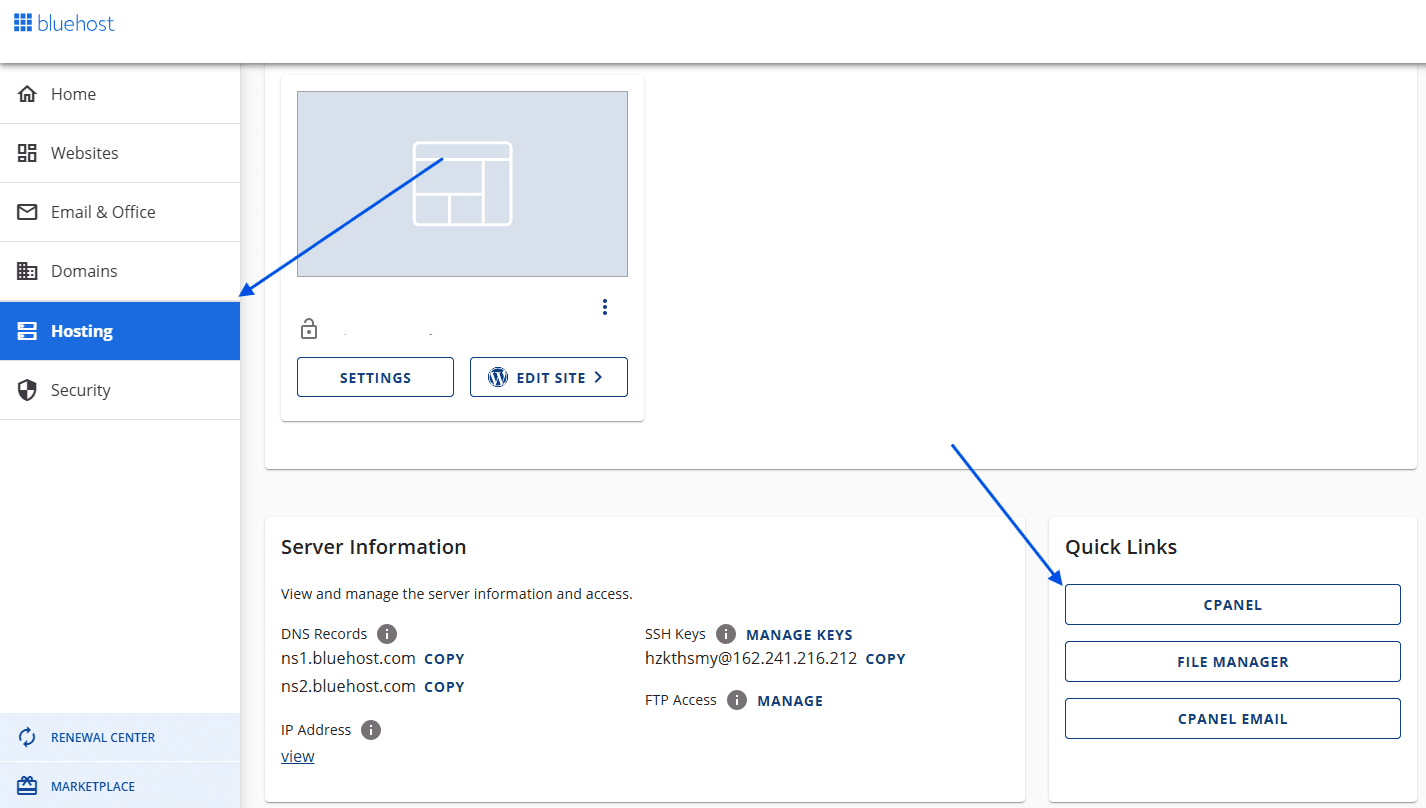
Task: Go to Email & Office
Action: (x=120, y=212)
